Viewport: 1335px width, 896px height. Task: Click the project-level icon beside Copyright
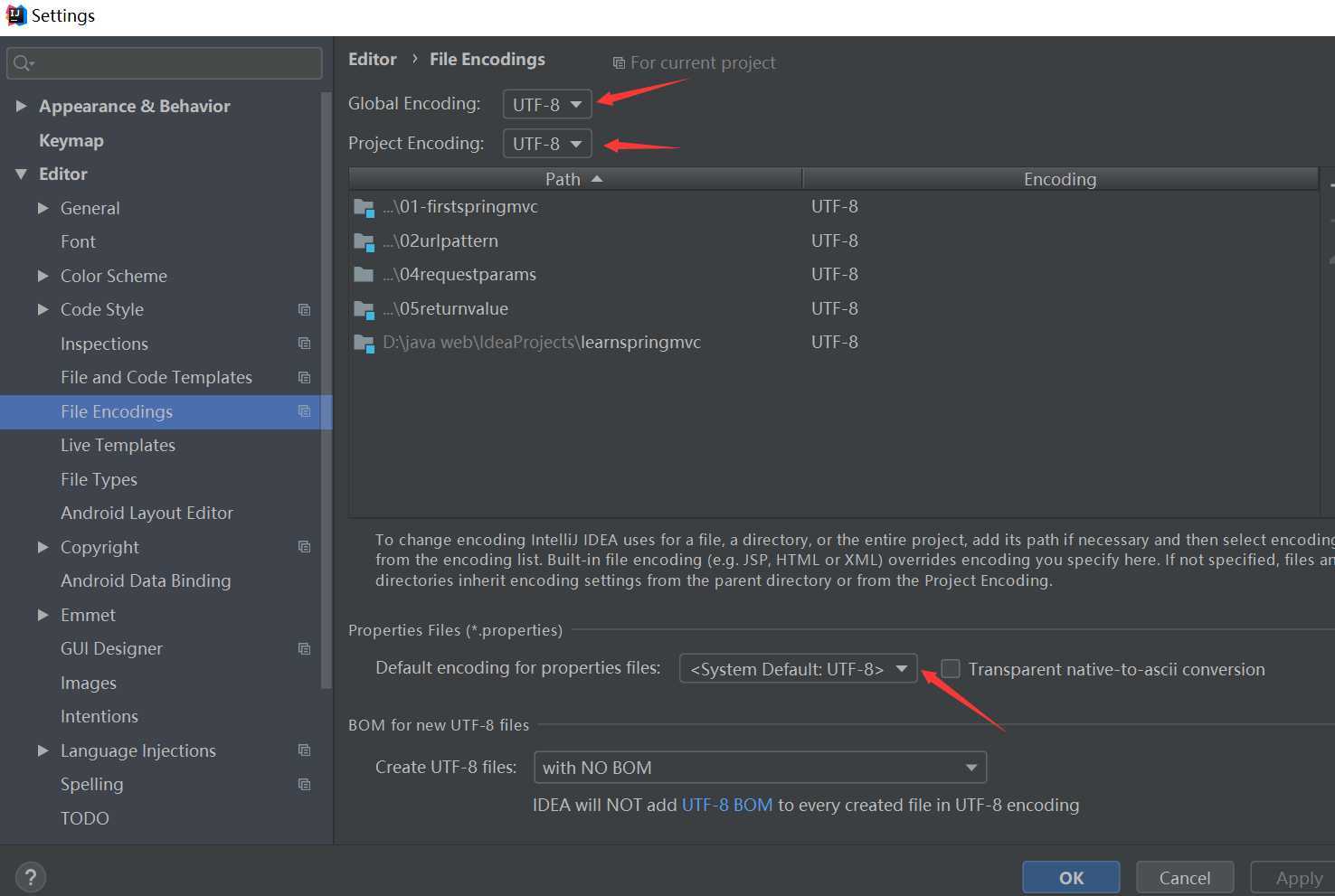pyautogui.click(x=305, y=547)
